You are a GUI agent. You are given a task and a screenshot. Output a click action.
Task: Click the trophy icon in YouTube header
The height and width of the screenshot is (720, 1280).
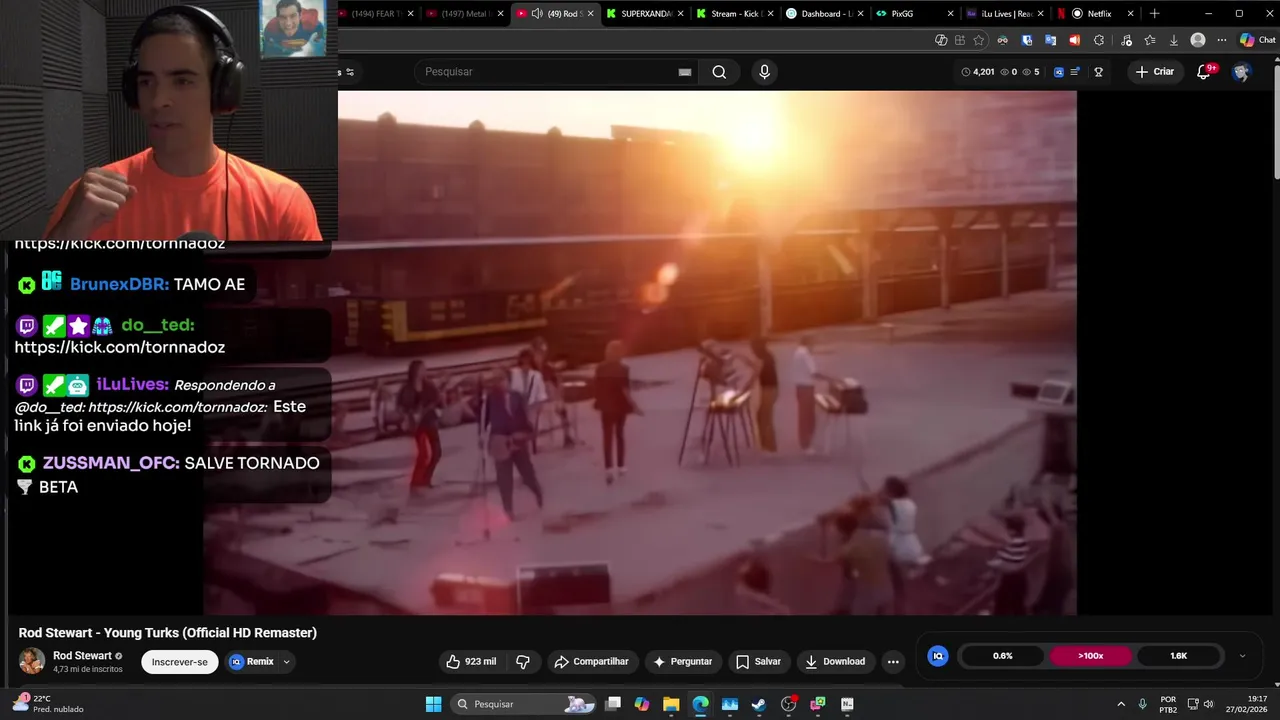[x=1098, y=72]
